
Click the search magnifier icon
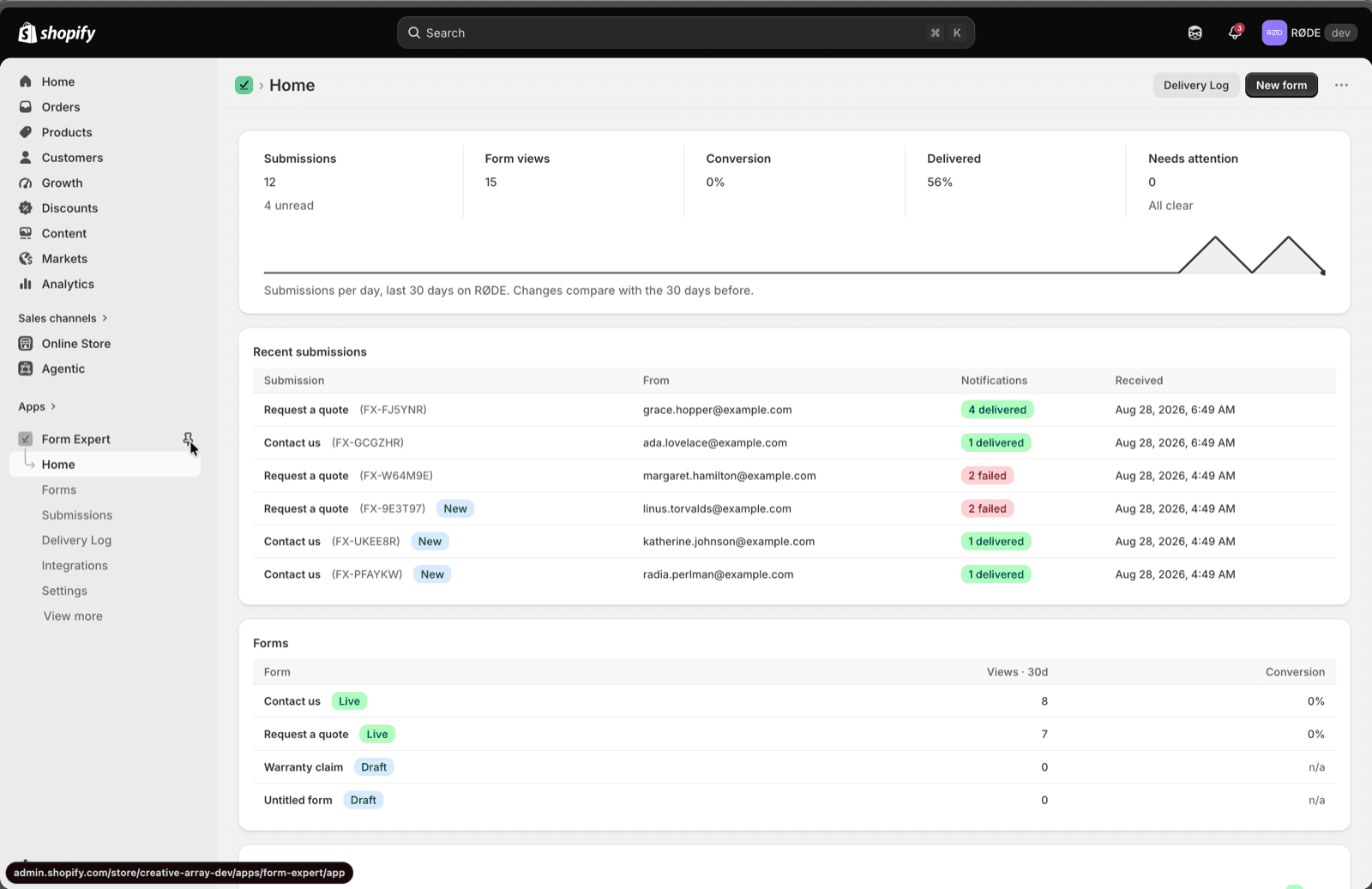(x=414, y=33)
